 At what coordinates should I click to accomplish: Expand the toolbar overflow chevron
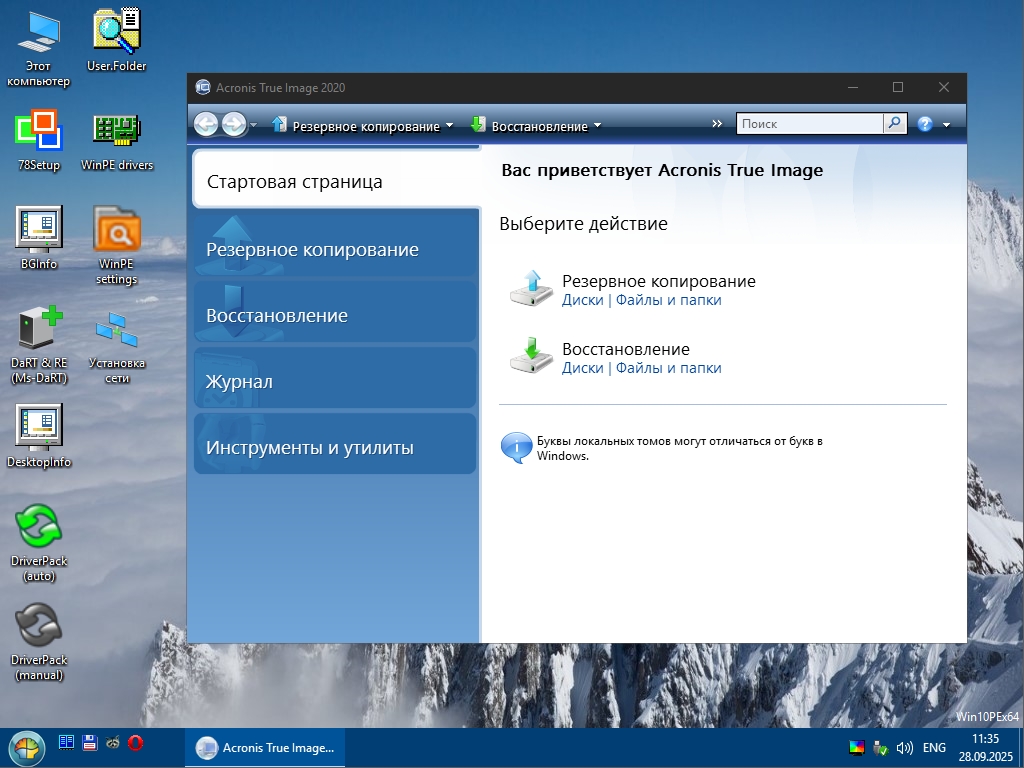click(717, 124)
